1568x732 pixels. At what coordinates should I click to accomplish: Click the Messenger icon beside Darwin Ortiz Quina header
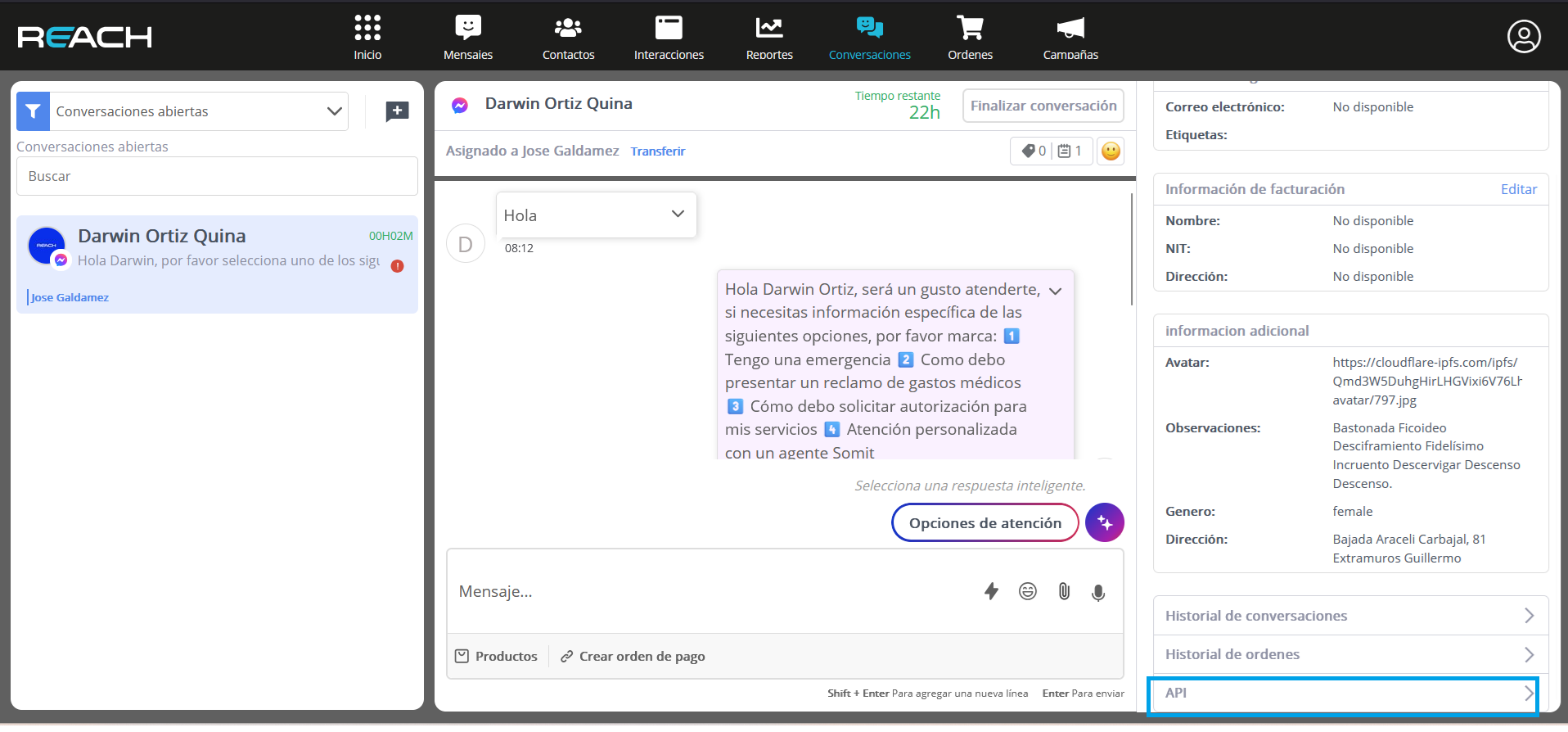click(460, 105)
